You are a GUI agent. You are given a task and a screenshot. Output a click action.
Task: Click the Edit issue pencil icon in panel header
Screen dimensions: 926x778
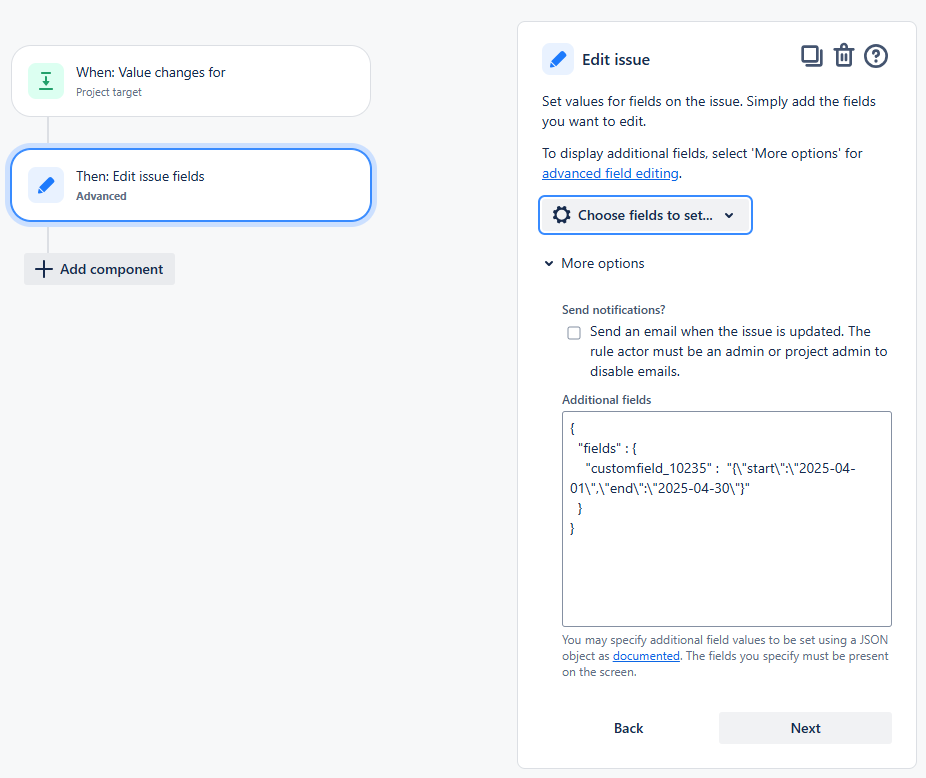point(557,59)
